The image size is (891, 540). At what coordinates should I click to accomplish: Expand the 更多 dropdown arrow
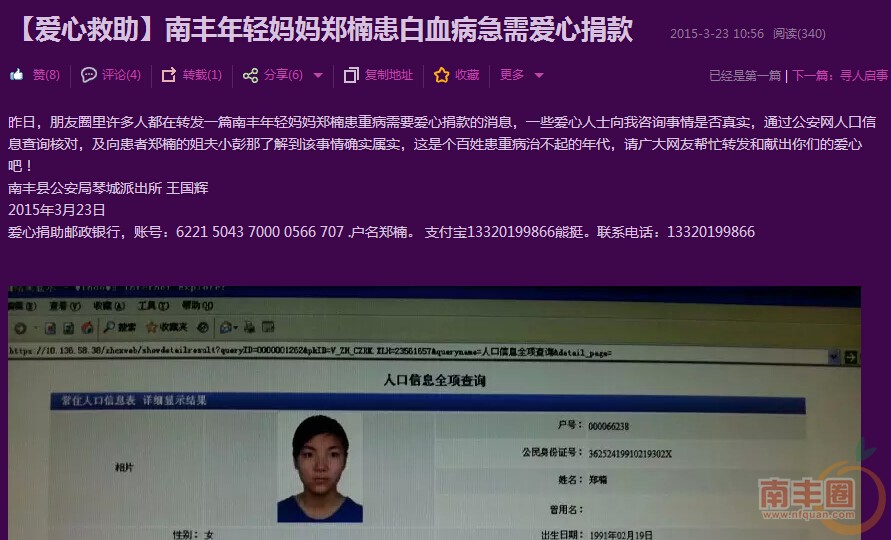click(x=539, y=75)
